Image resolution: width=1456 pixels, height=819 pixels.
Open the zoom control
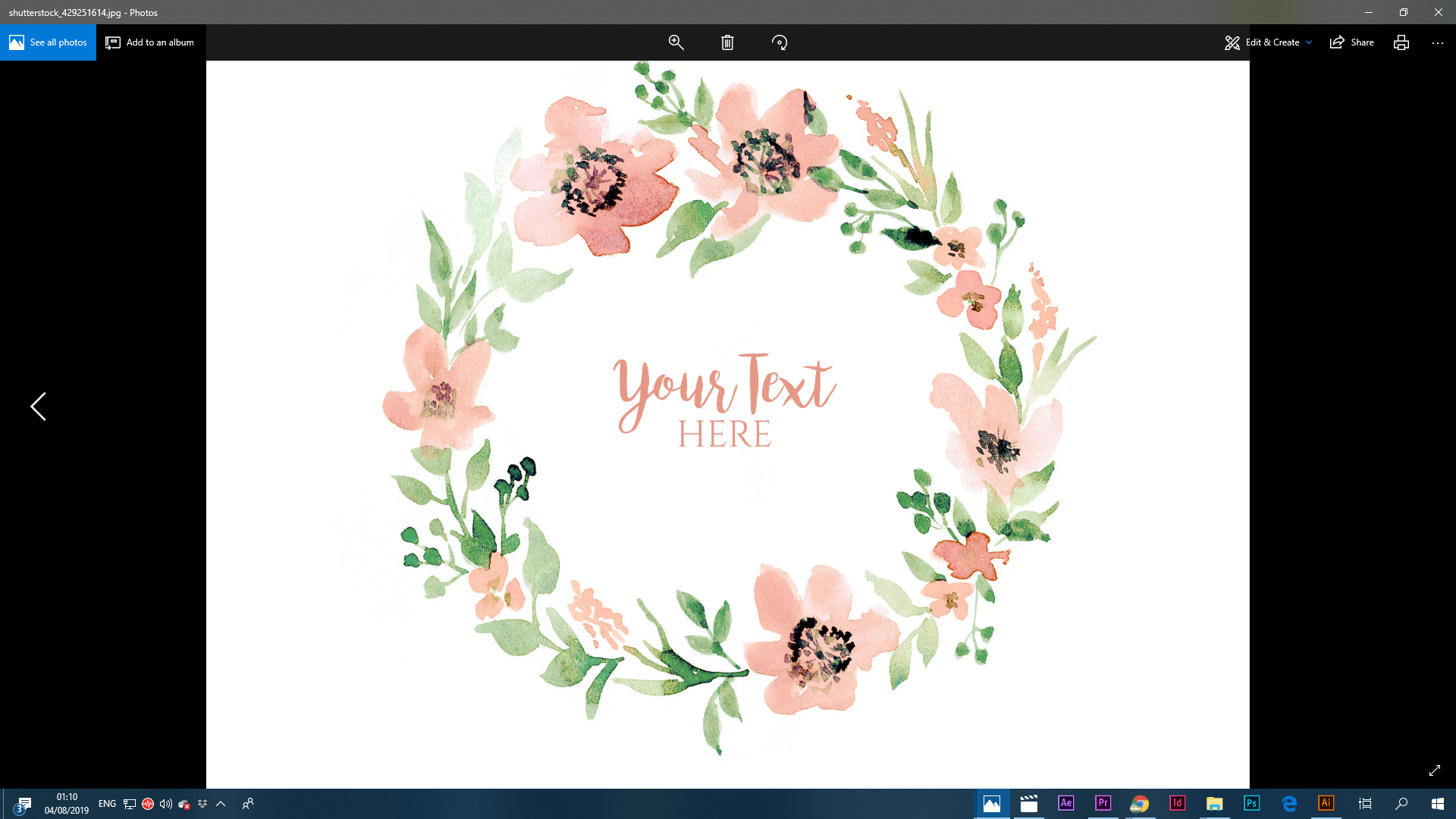point(676,42)
